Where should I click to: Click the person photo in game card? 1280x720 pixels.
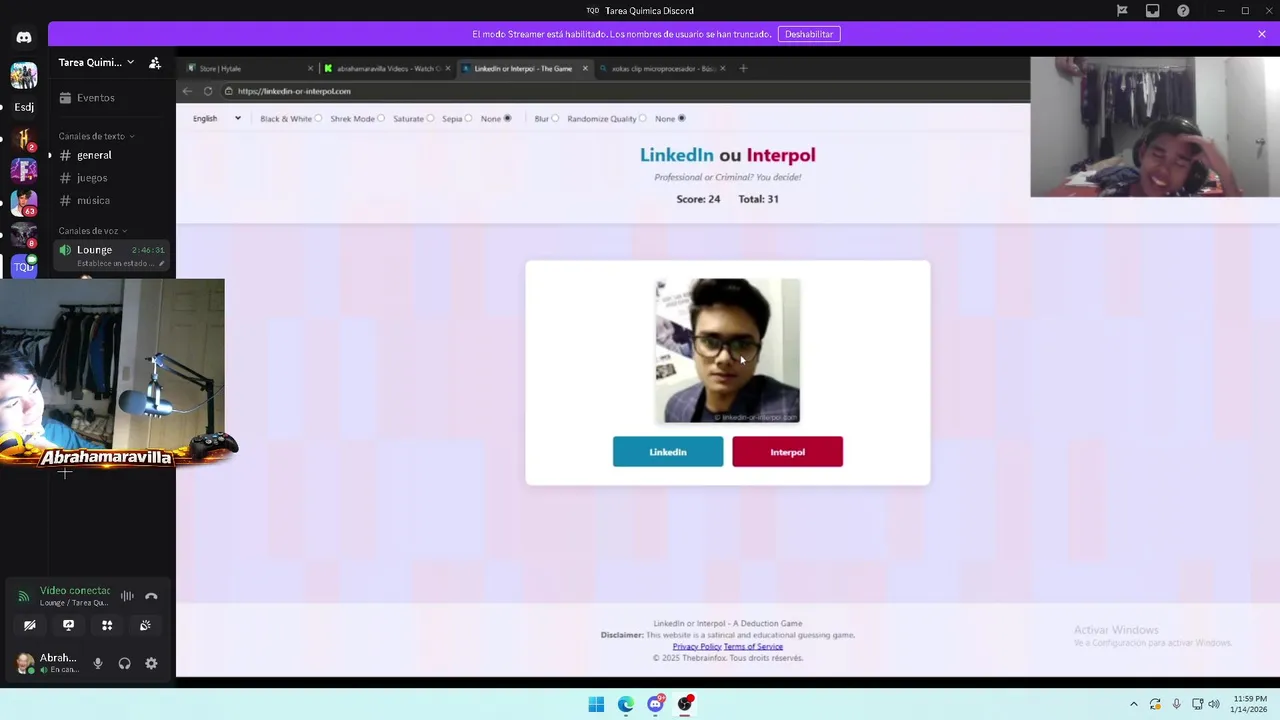point(728,351)
